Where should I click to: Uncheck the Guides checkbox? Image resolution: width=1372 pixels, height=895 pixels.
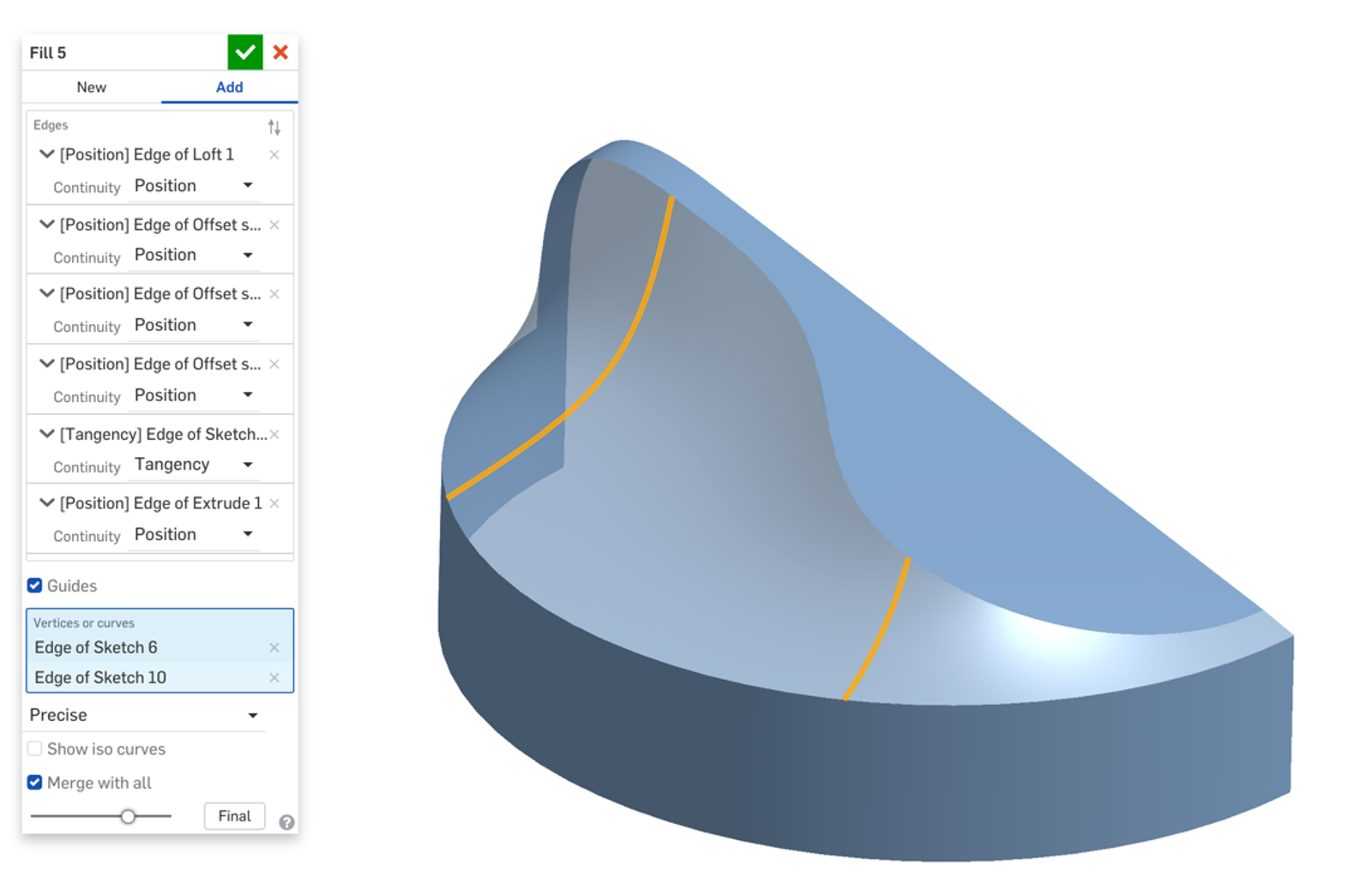pyautogui.click(x=35, y=586)
